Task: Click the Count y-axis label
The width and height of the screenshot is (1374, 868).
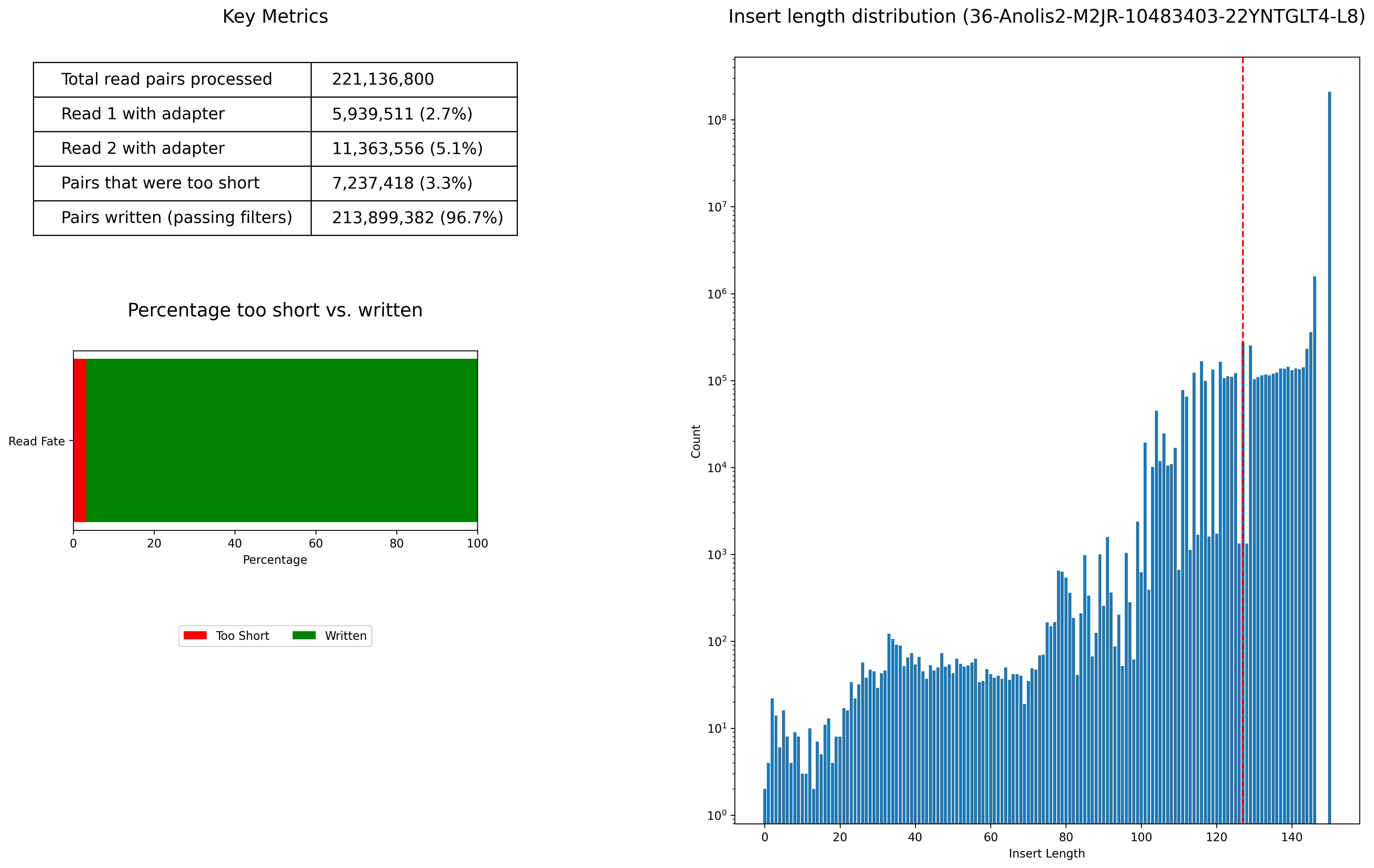Action: [695, 441]
